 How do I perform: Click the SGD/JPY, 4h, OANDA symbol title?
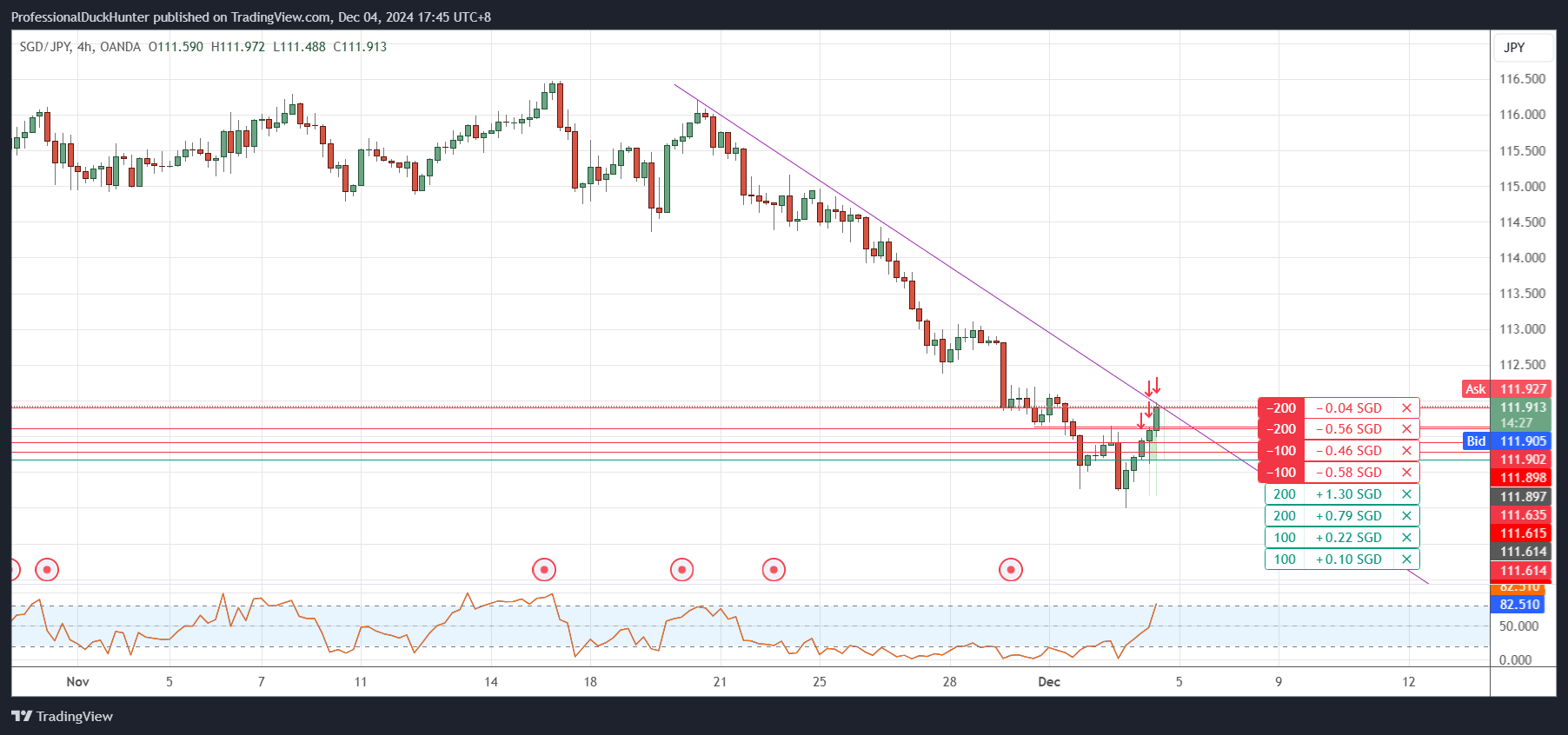click(x=80, y=47)
